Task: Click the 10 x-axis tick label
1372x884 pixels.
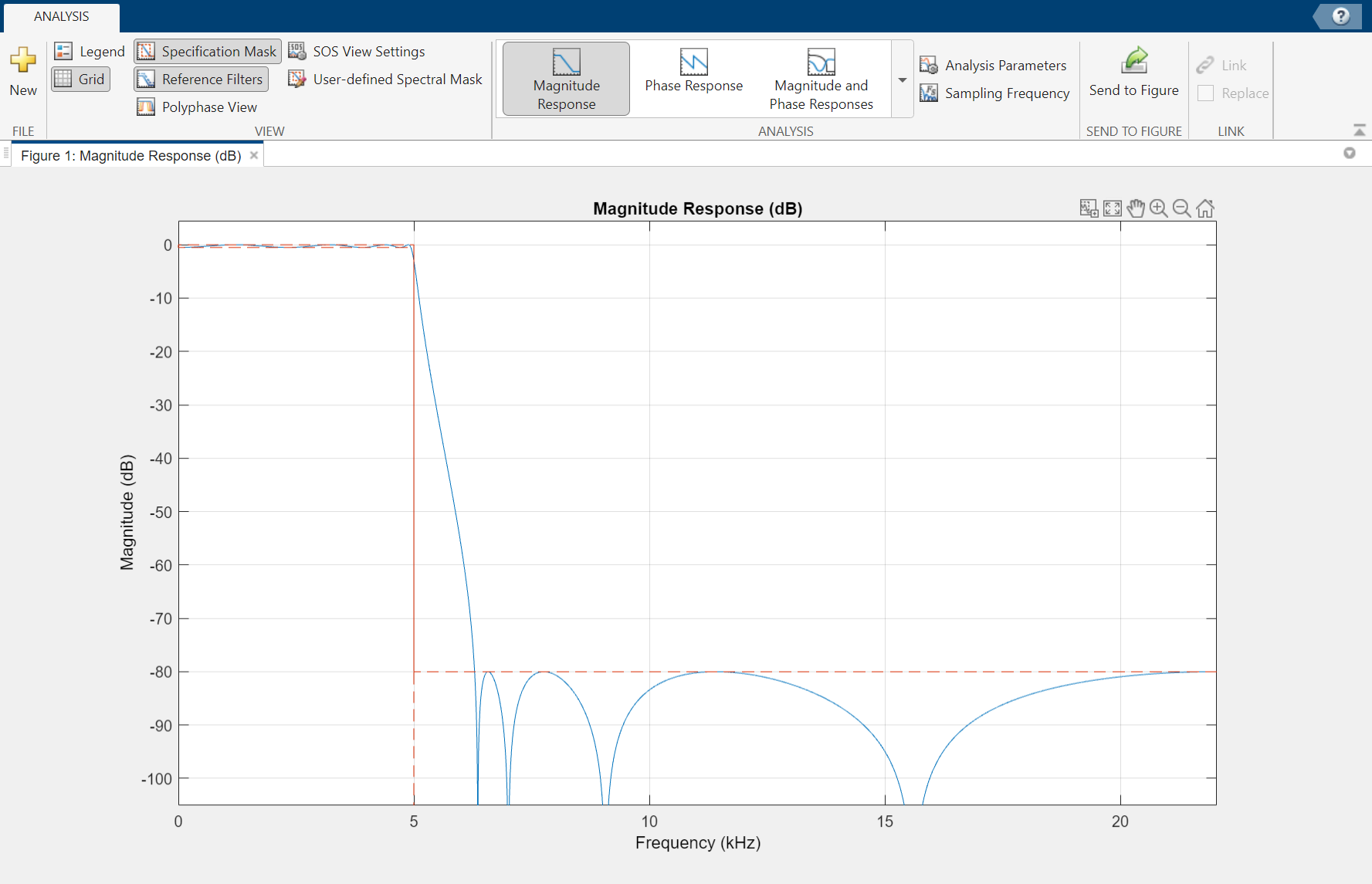Action: point(649,821)
